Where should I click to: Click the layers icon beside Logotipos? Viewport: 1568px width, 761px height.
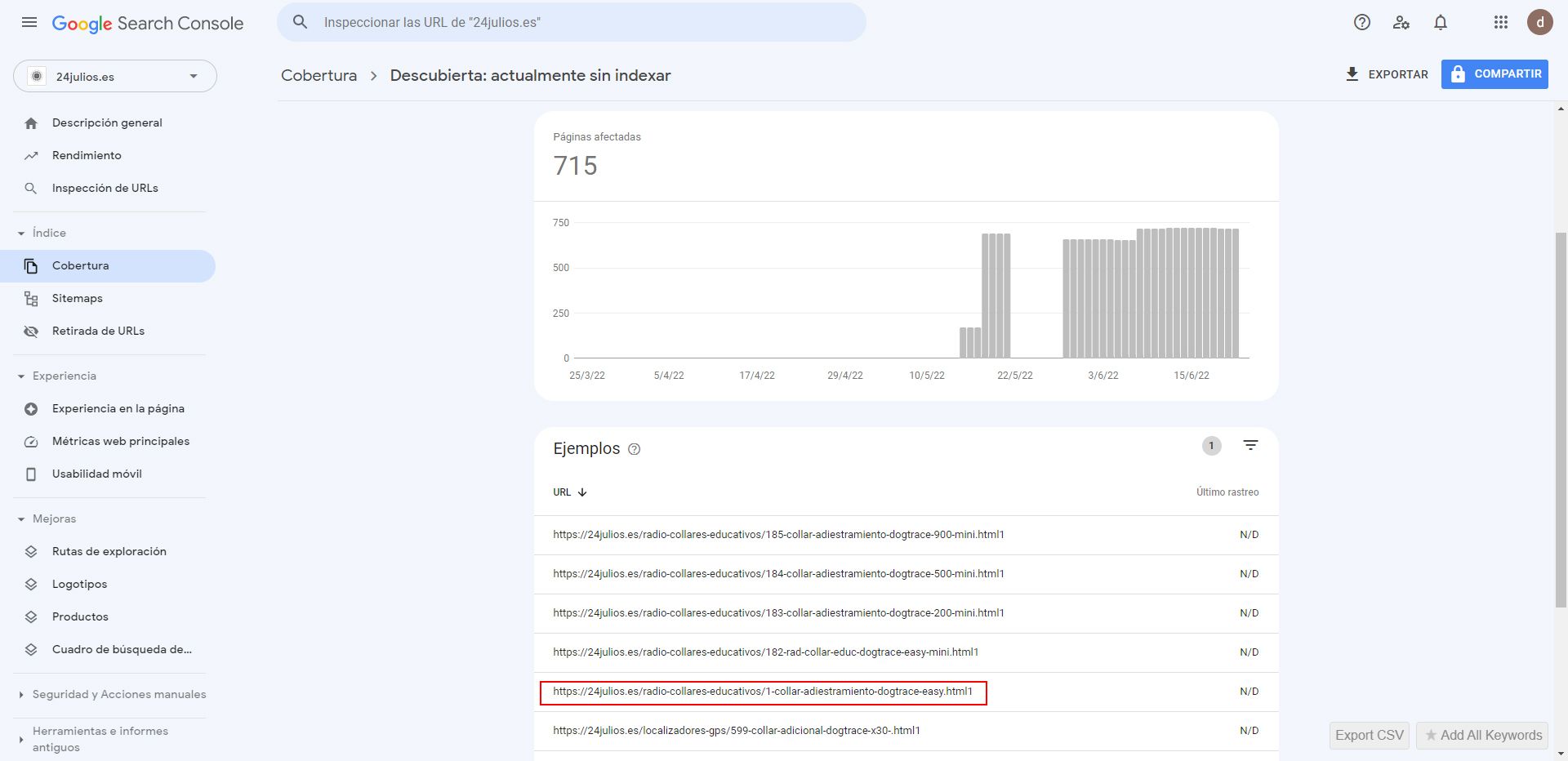pos(31,585)
